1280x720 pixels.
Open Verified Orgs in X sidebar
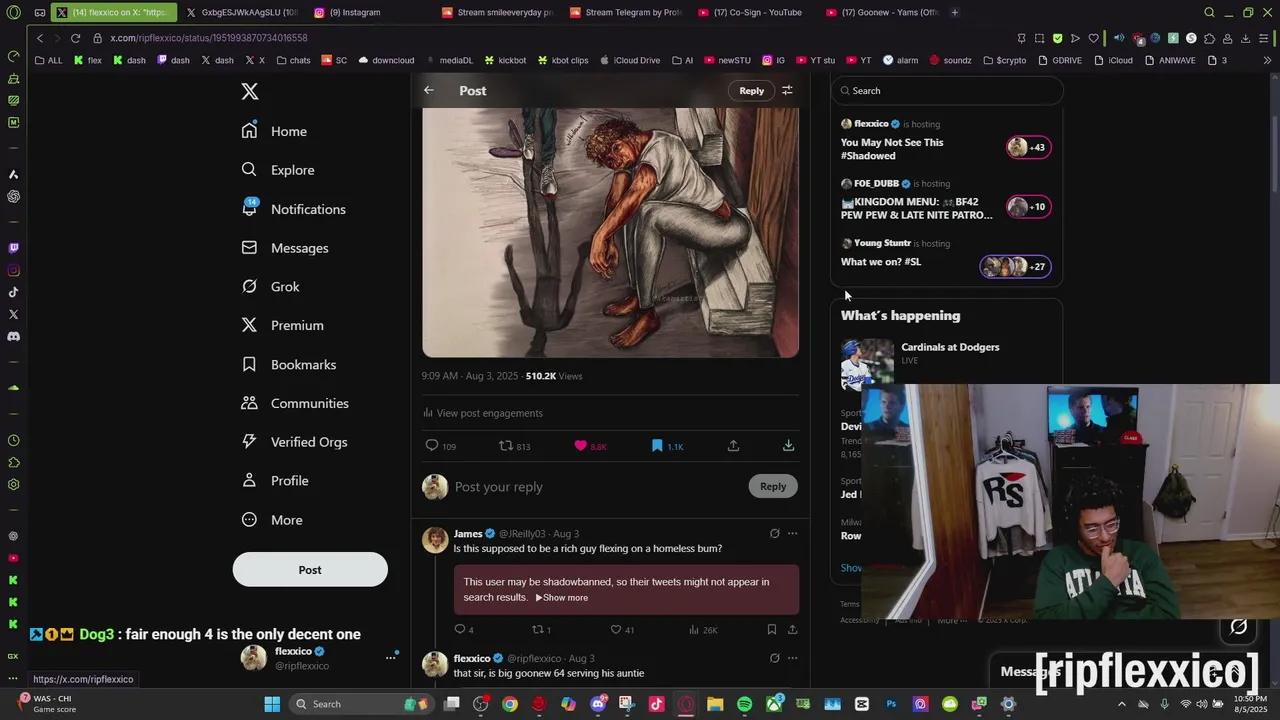(x=295, y=442)
